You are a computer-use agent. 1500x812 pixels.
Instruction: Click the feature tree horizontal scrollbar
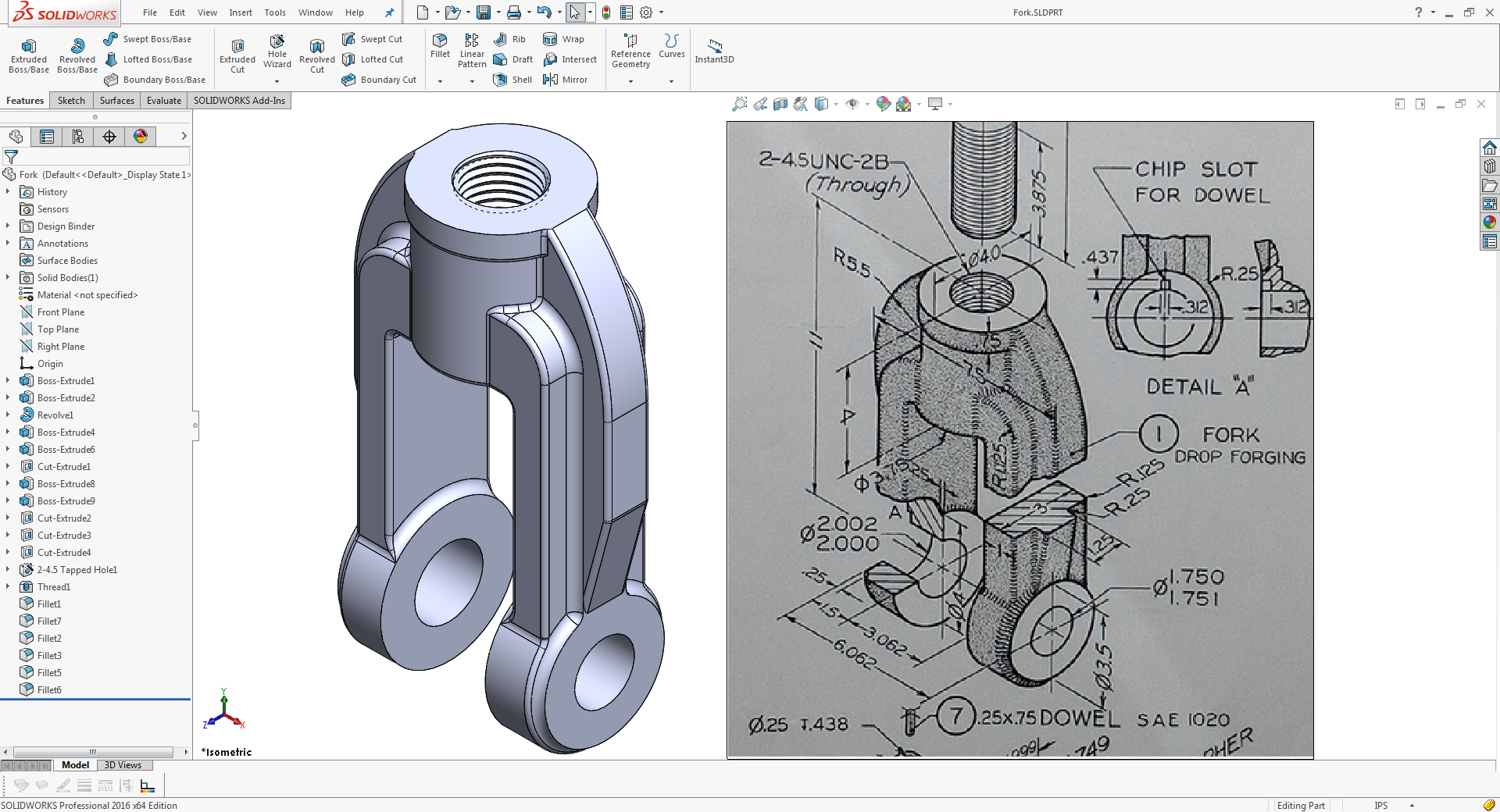92,752
